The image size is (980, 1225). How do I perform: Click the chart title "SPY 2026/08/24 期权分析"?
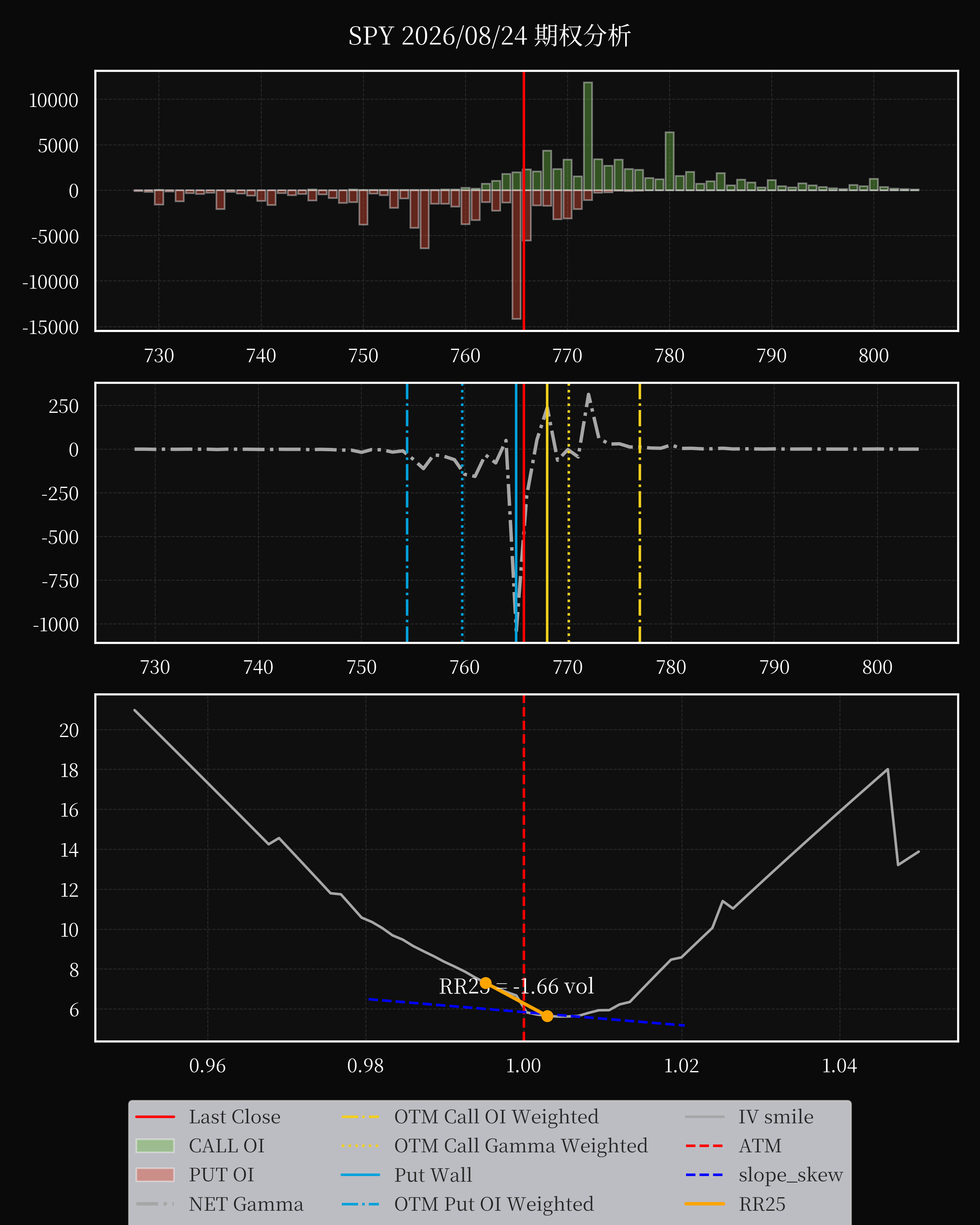[x=489, y=36]
